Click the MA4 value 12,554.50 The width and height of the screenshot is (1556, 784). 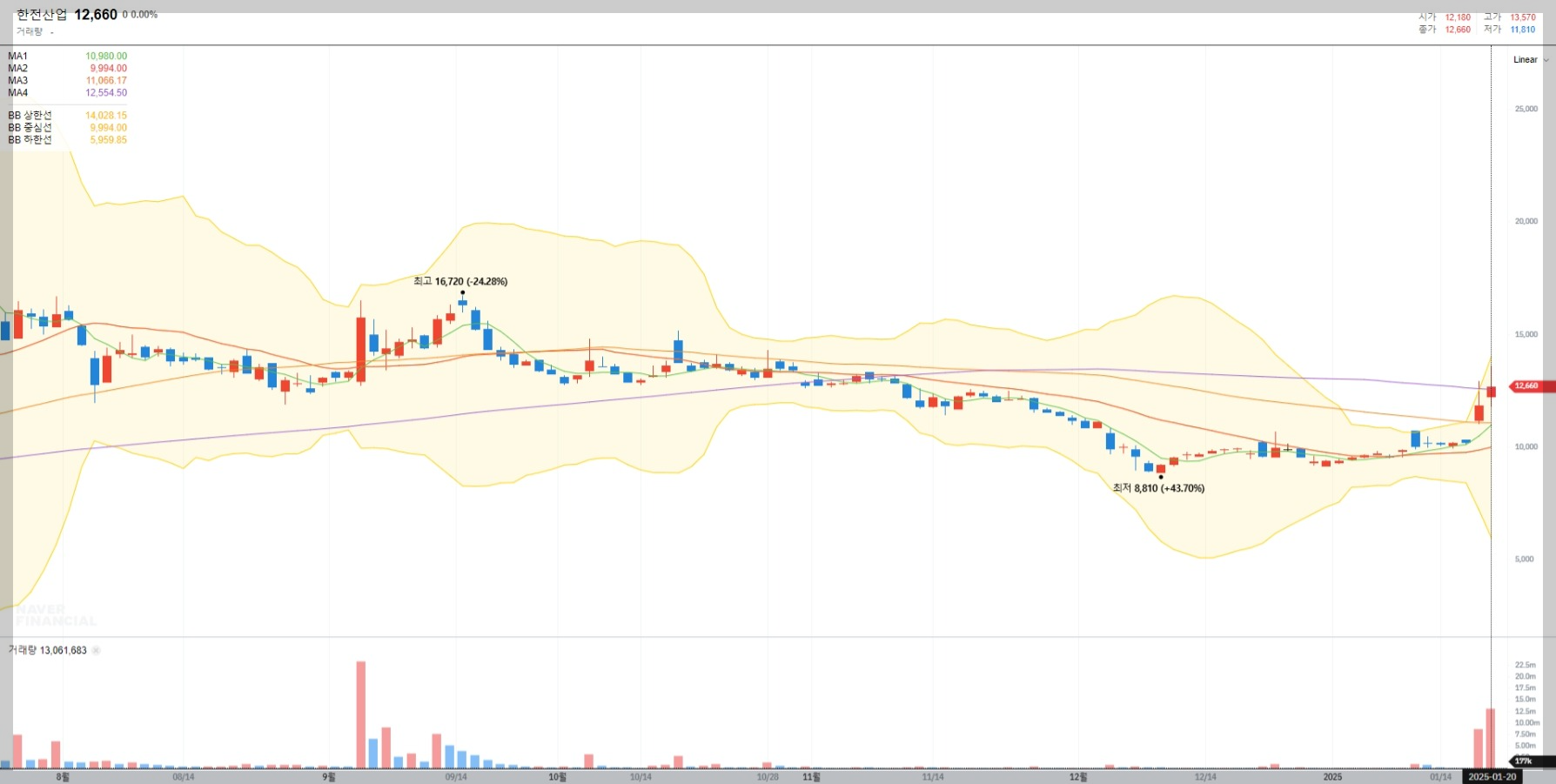(x=106, y=92)
